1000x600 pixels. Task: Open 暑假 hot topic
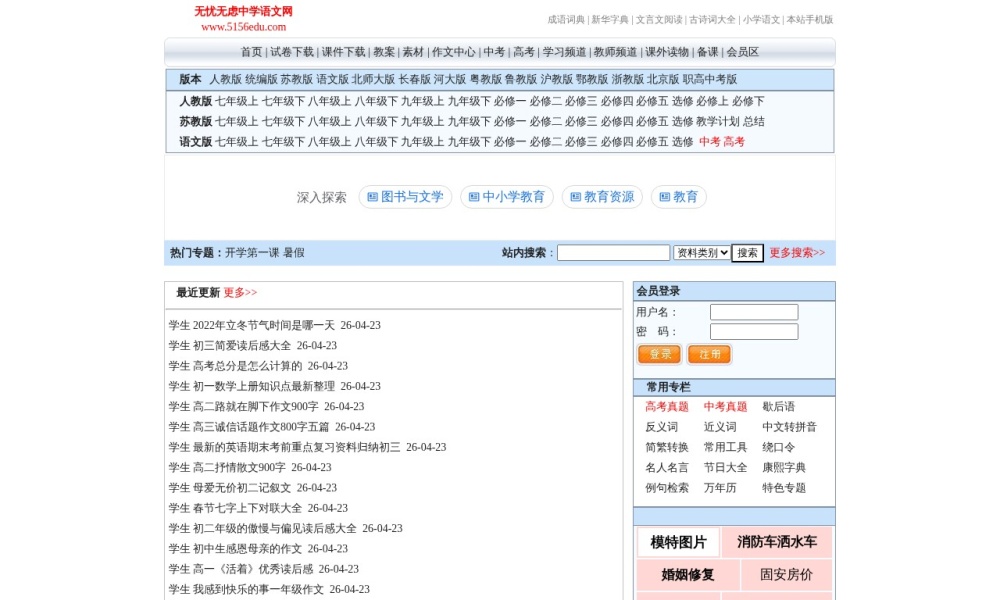(x=294, y=253)
